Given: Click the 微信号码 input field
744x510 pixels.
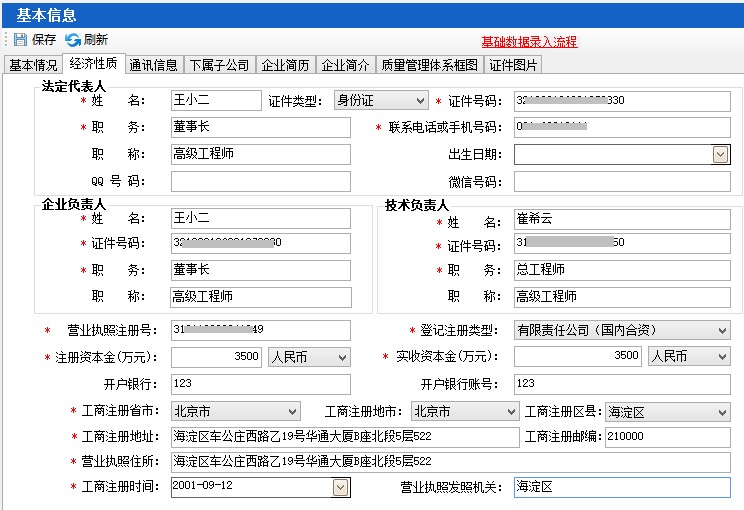Looking at the screenshot, I should 622,182.
